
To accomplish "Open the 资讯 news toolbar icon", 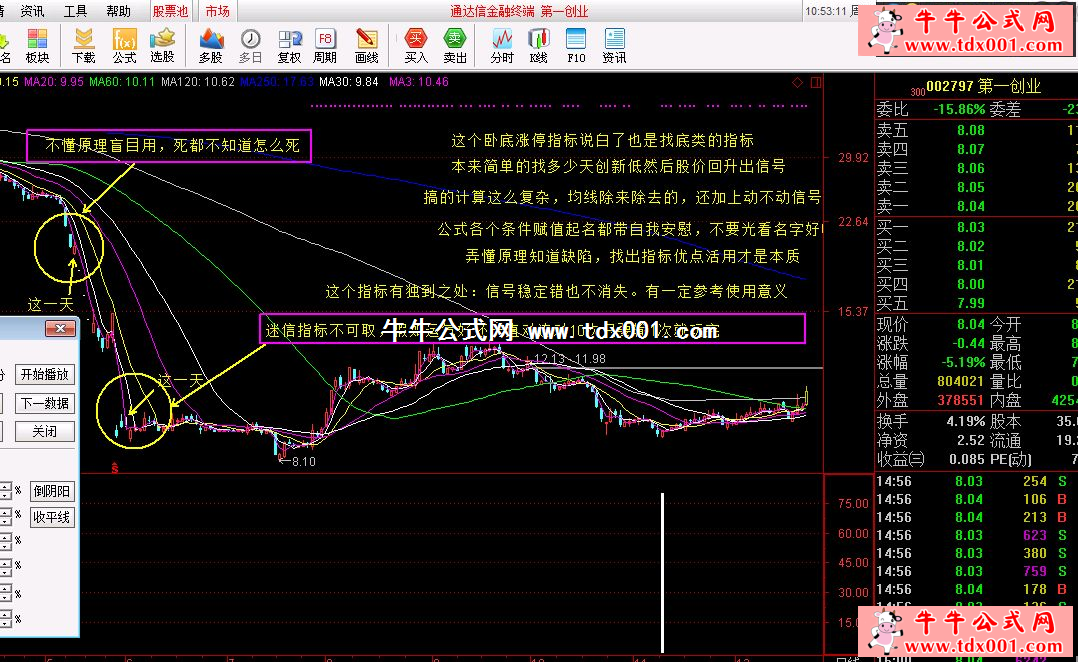I will tap(614, 46).
